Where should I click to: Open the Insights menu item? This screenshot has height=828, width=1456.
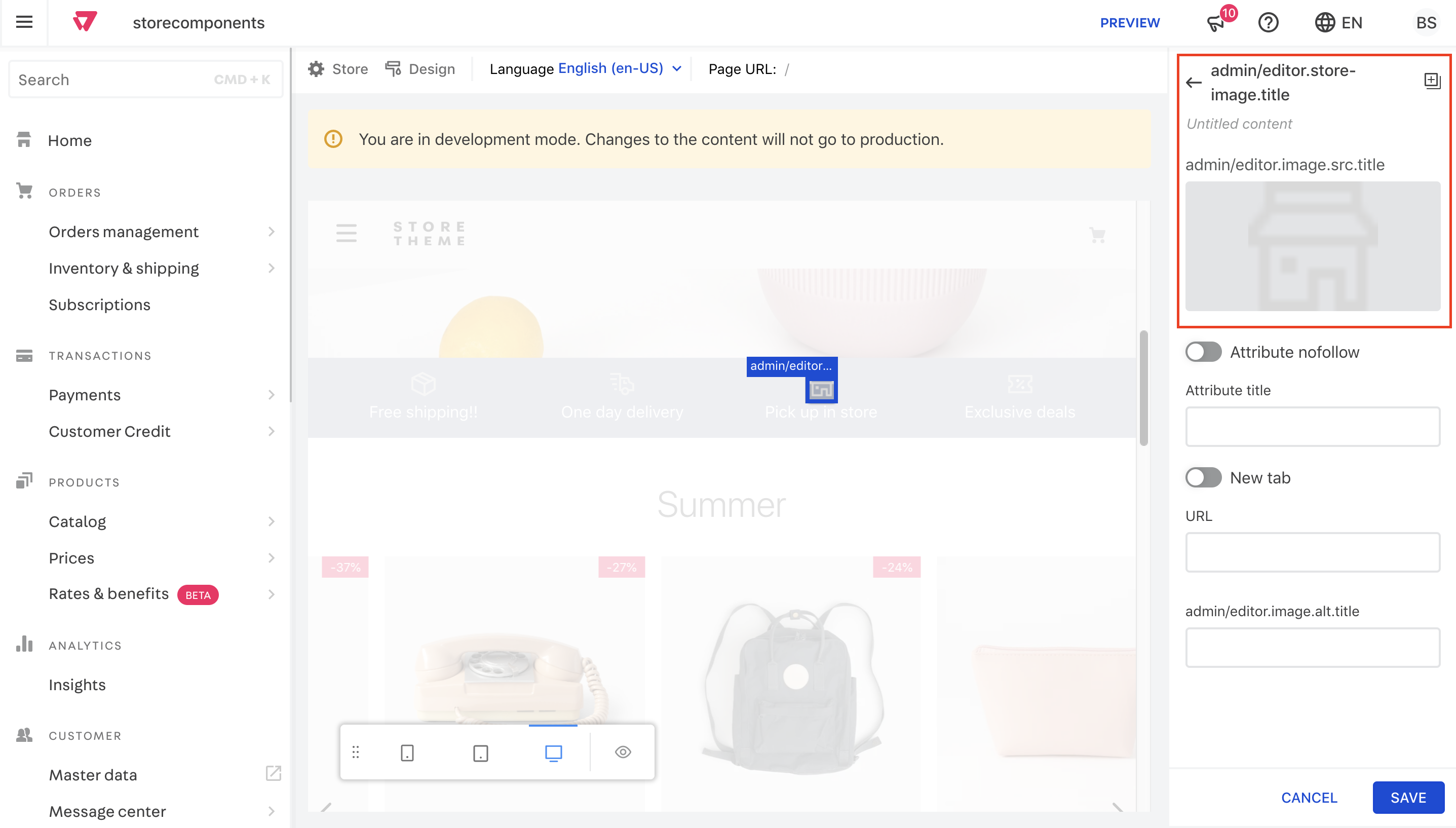(78, 685)
